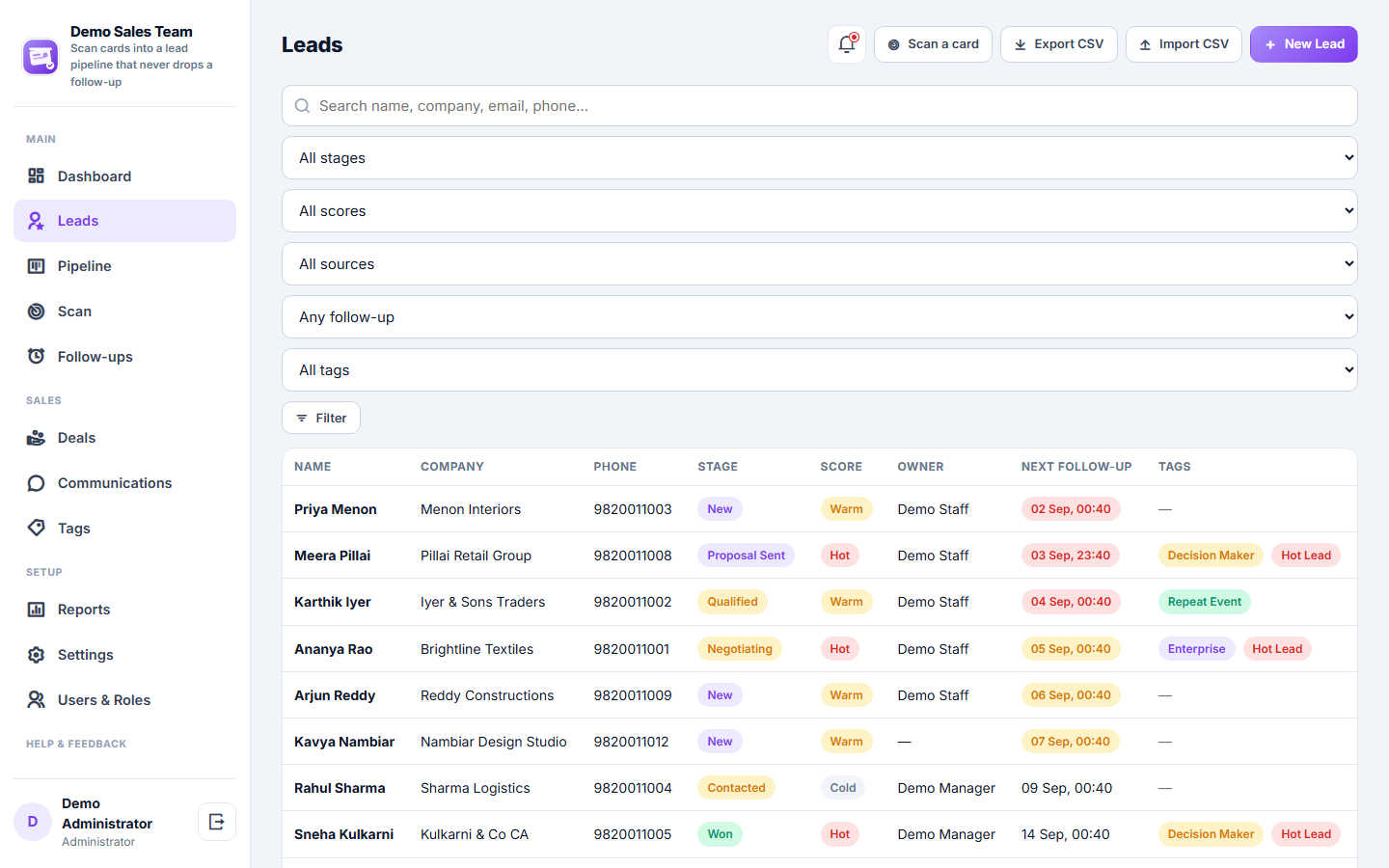Click the Won stage badge for Sneha Kulkarni
The width and height of the screenshot is (1389, 868).
pyautogui.click(x=720, y=834)
